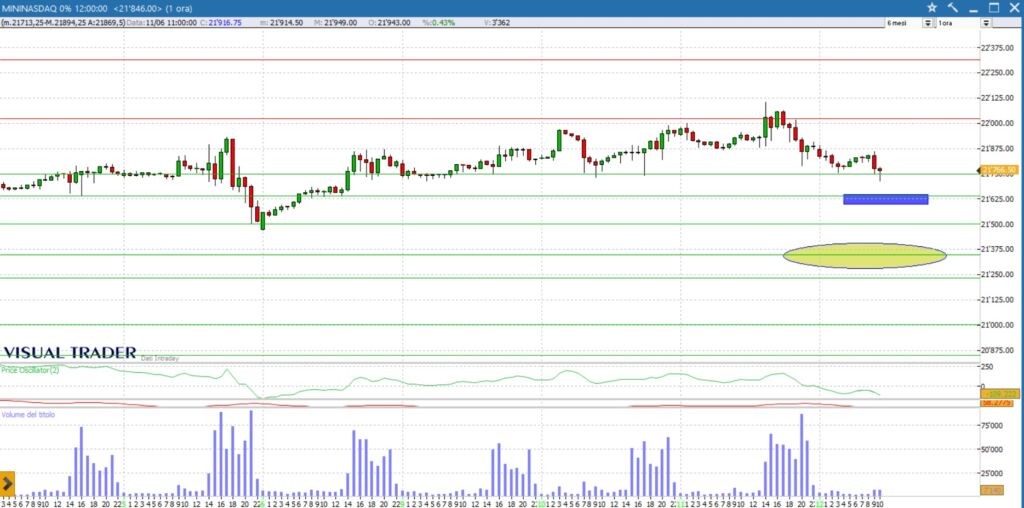This screenshot has width=1024, height=508.
Task: Click the volume scale label 50'000
Action: 993,450
